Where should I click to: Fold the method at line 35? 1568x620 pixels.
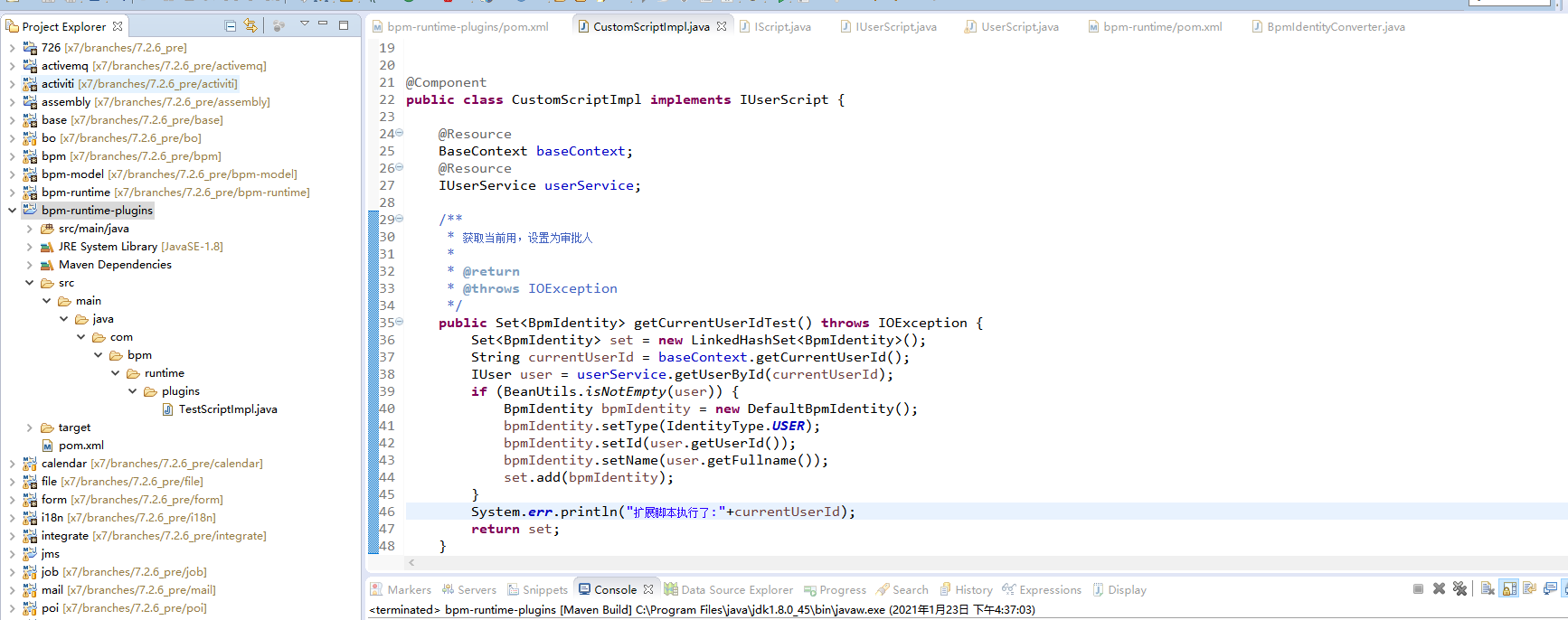400,322
